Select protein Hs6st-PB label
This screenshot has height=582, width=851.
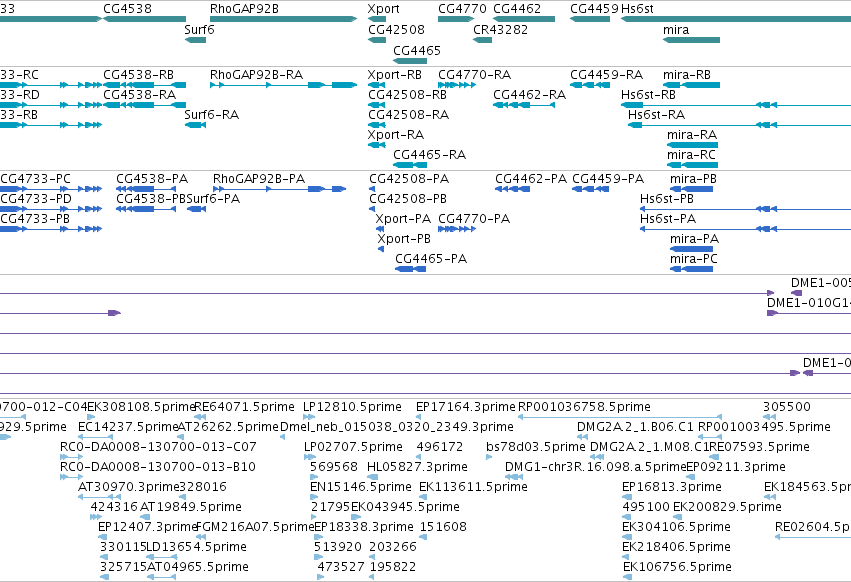666,199
